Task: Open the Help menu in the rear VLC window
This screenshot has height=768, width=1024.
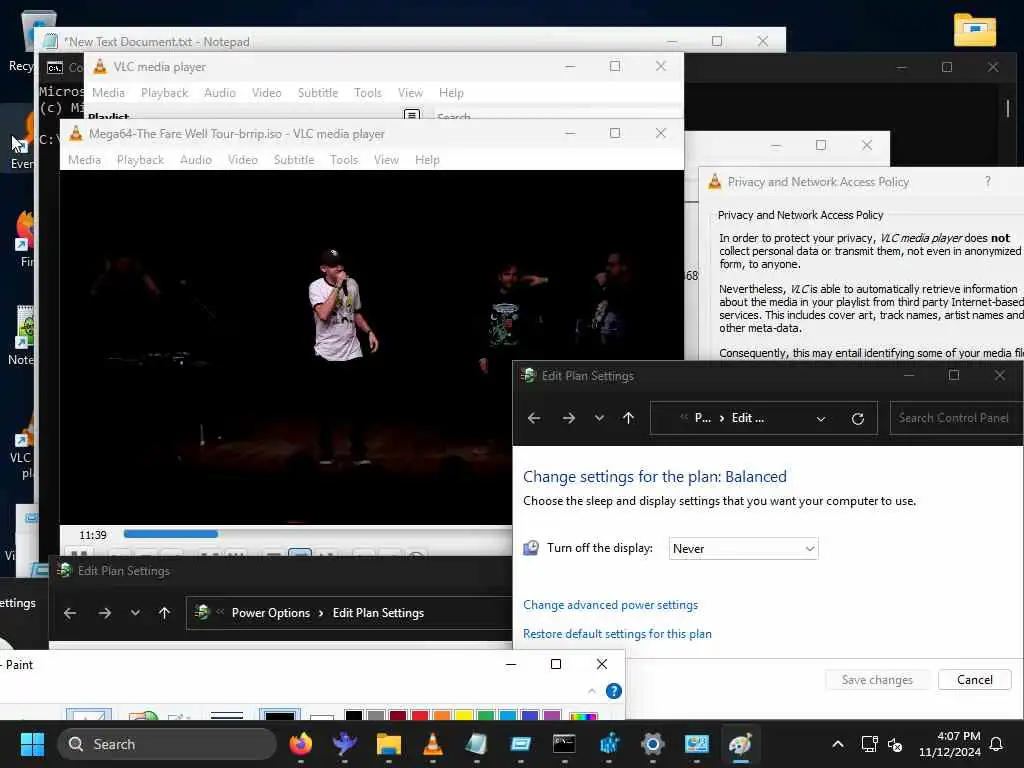Action: tap(451, 93)
